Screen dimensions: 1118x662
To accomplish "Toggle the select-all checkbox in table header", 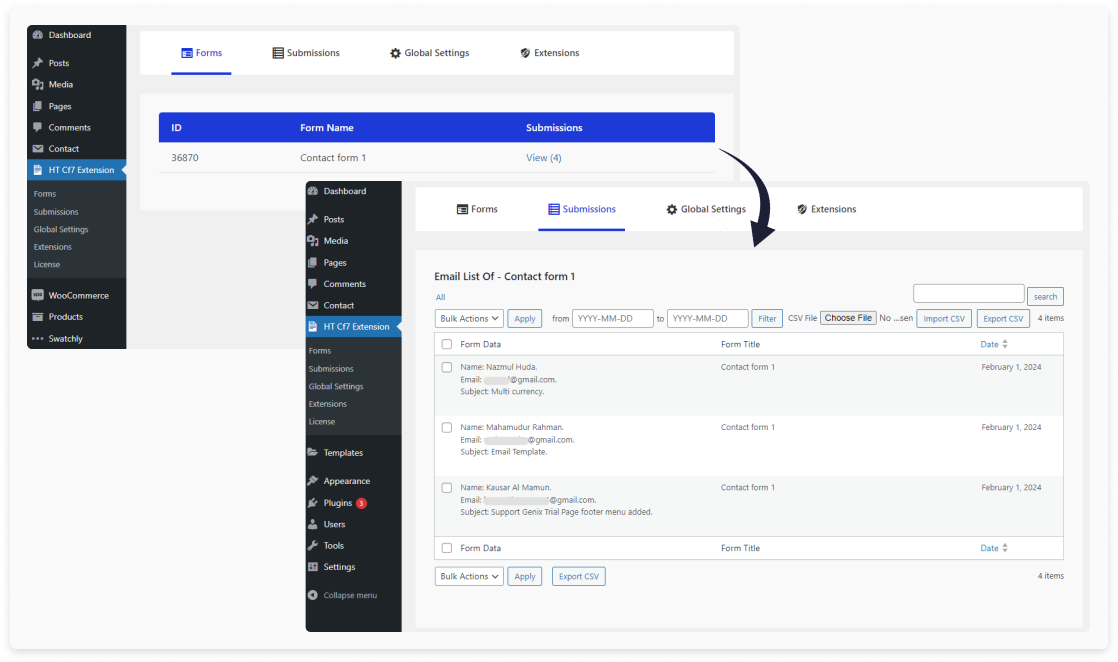I will pyautogui.click(x=447, y=344).
